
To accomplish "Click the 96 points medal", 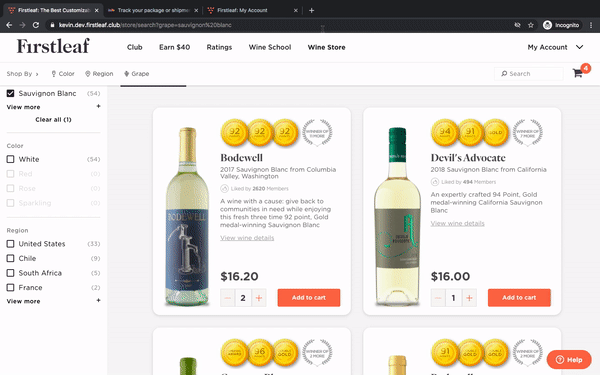I will [x=259, y=352].
